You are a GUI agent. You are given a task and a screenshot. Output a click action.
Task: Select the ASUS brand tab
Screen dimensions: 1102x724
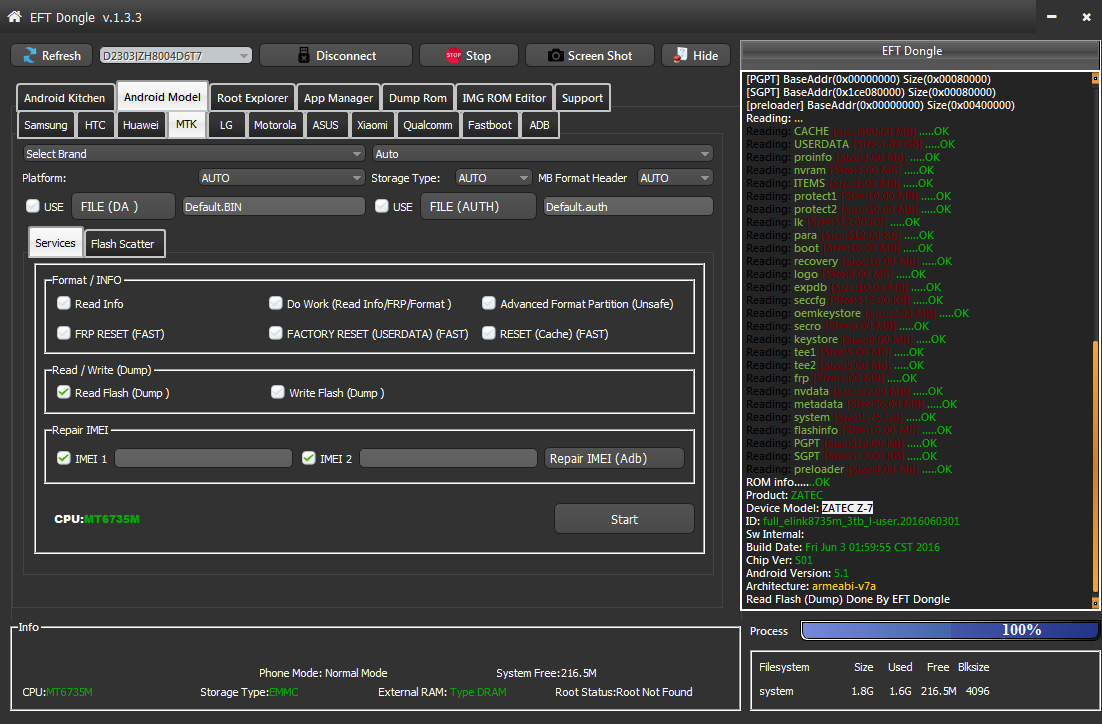325,124
